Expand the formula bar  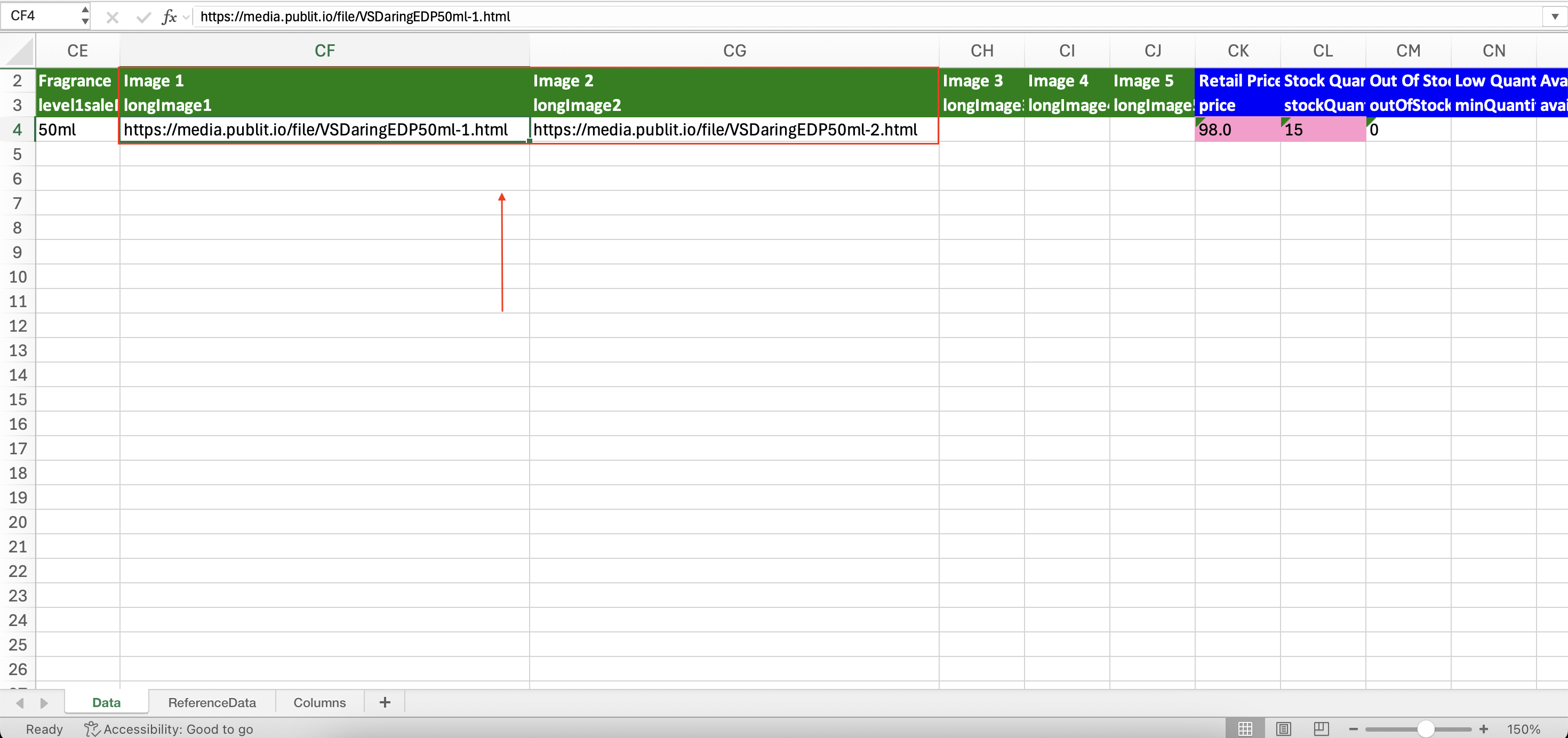coord(1555,17)
